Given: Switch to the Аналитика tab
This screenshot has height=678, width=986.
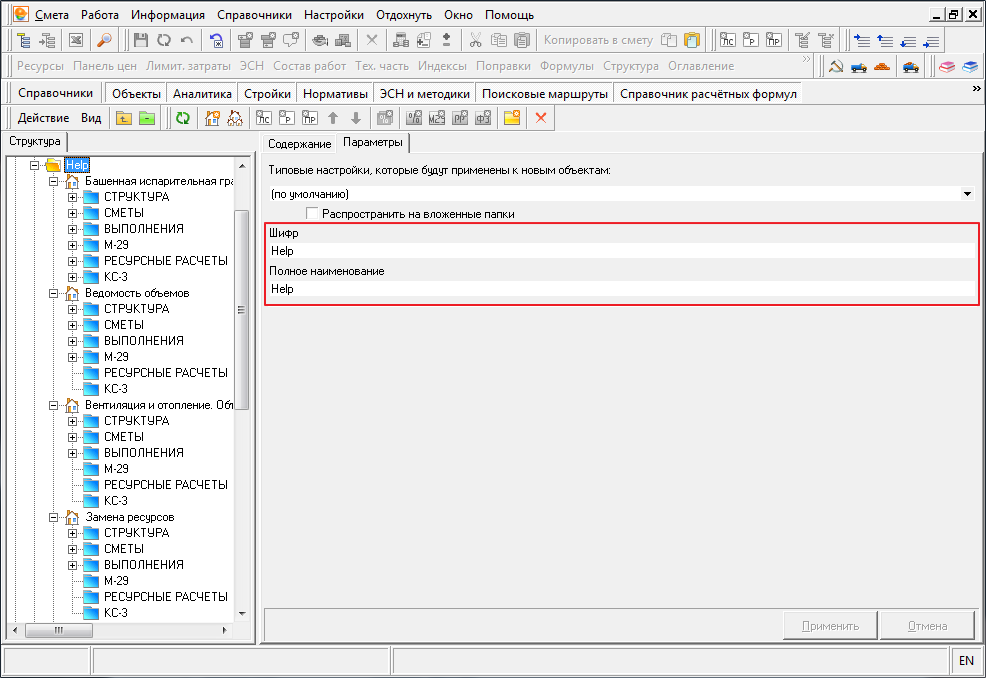Looking at the screenshot, I should pyautogui.click(x=202, y=94).
